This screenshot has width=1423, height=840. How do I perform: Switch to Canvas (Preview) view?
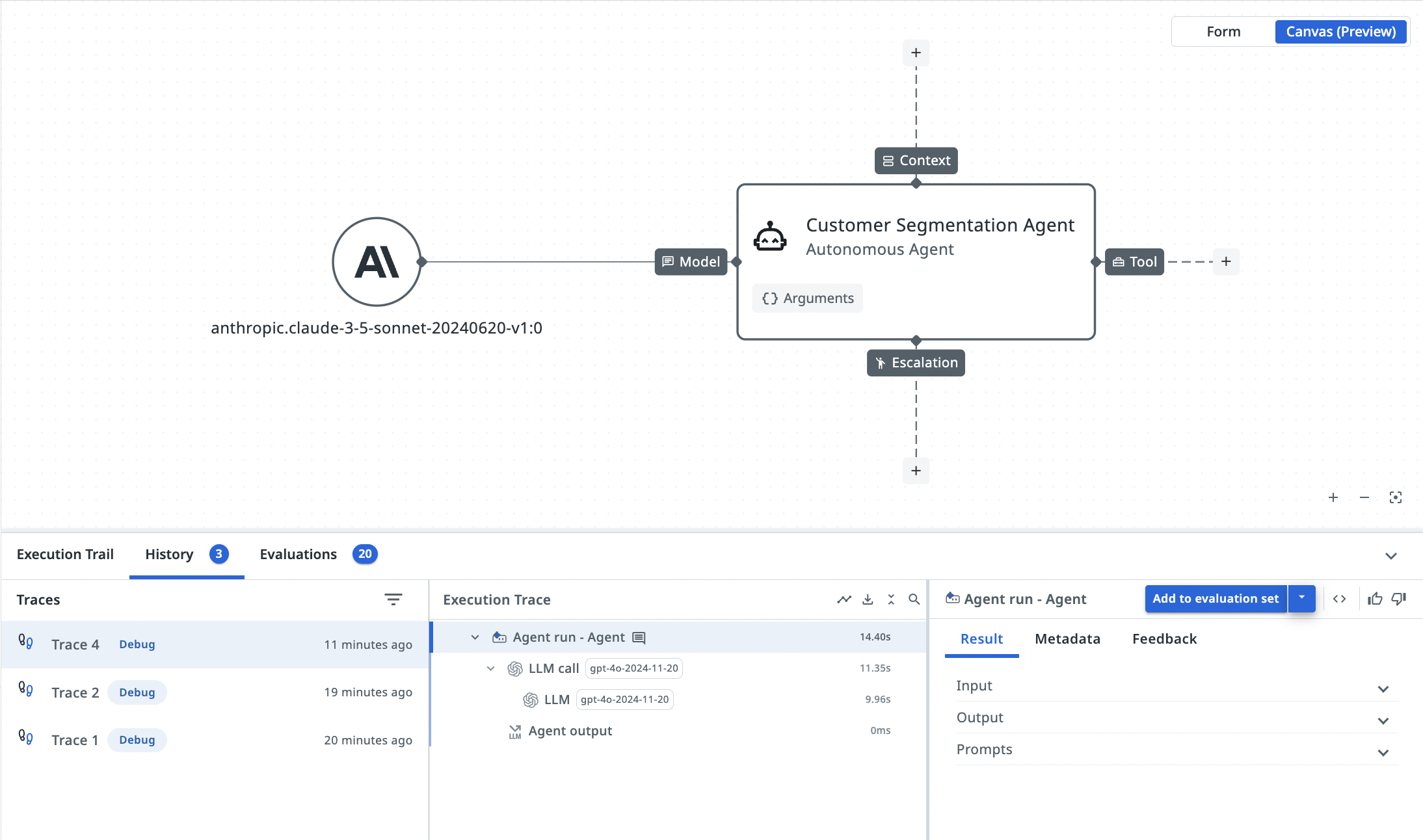[1340, 32]
